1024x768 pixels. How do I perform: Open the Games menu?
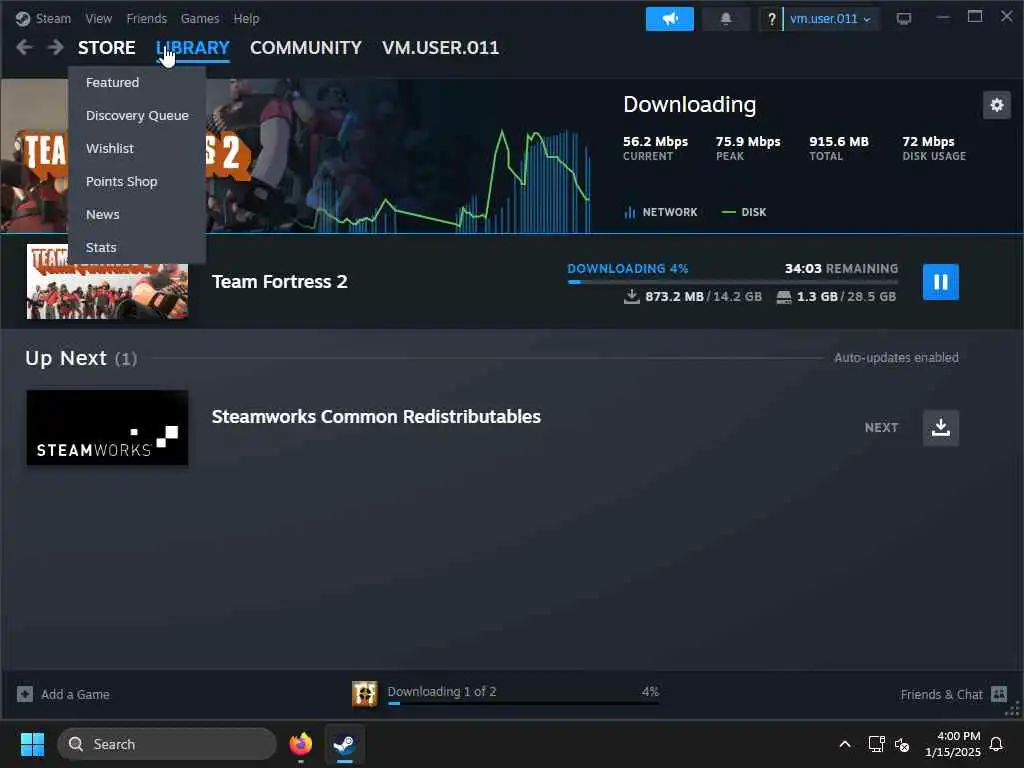coord(200,18)
